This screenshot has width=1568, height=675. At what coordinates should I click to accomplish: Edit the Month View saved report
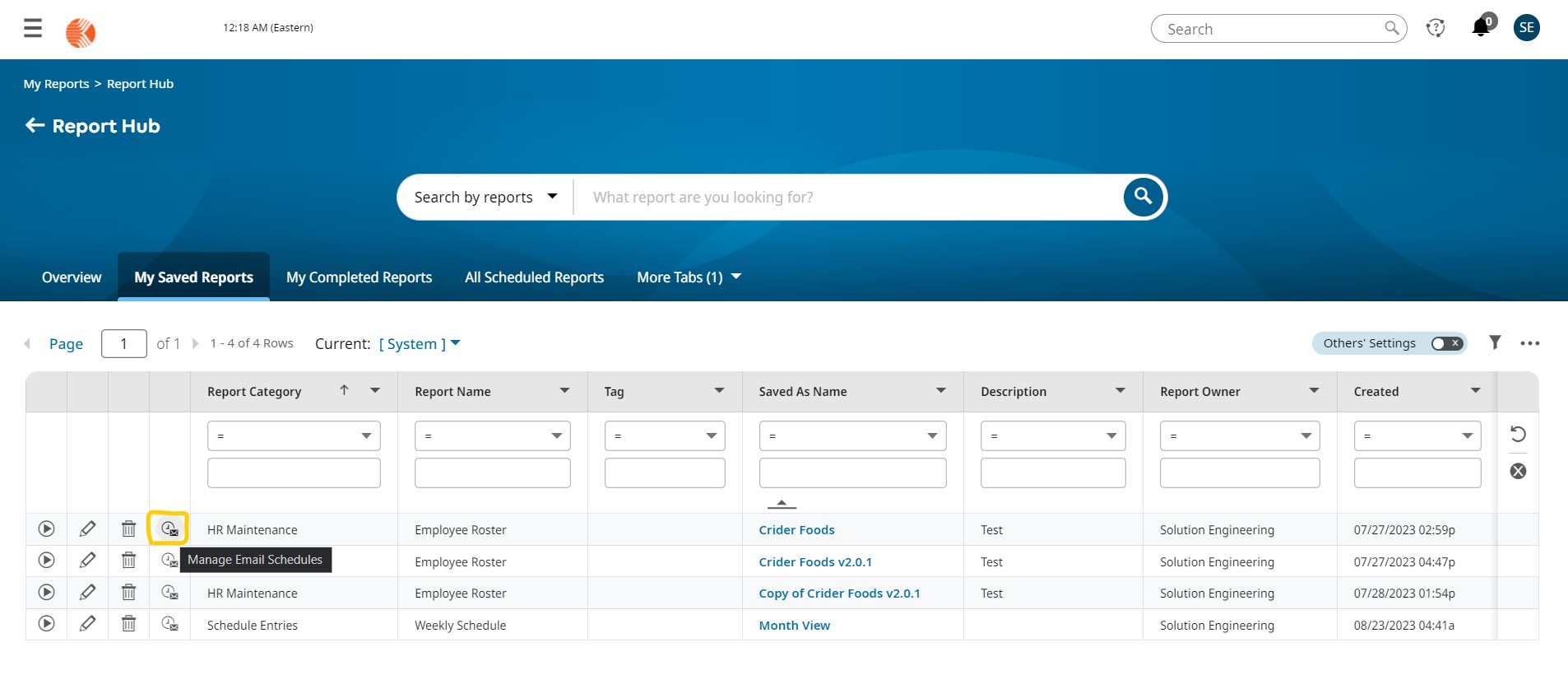[87, 624]
